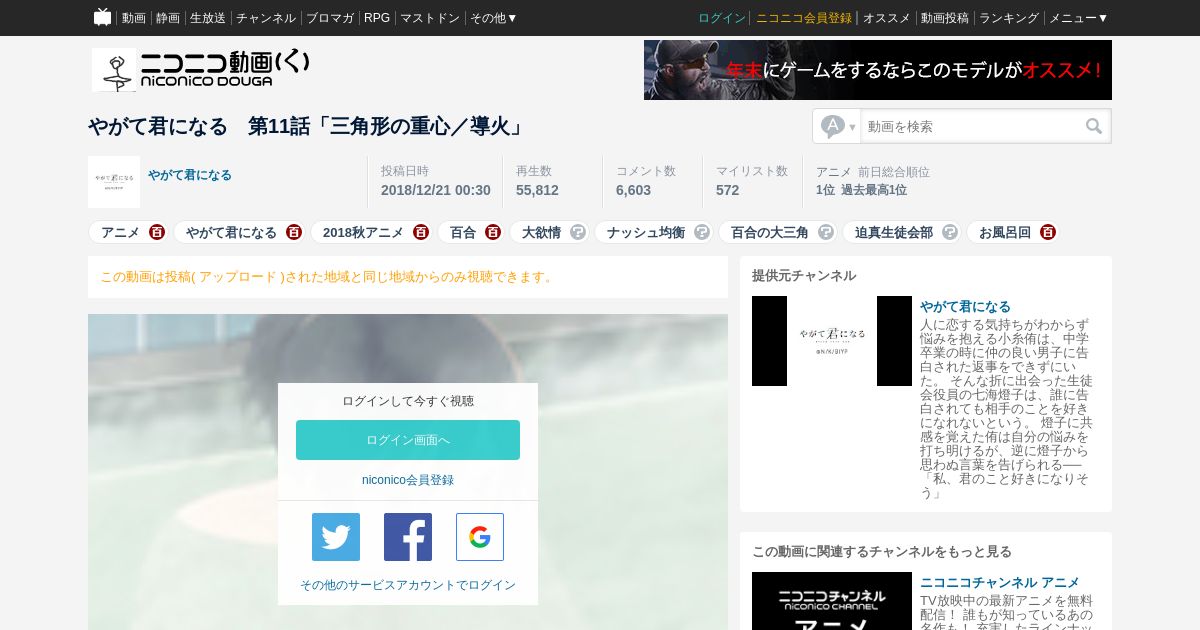The height and width of the screenshot is (630, 1200).
Task: Open the 大欲情 tag
Action: 541,232
